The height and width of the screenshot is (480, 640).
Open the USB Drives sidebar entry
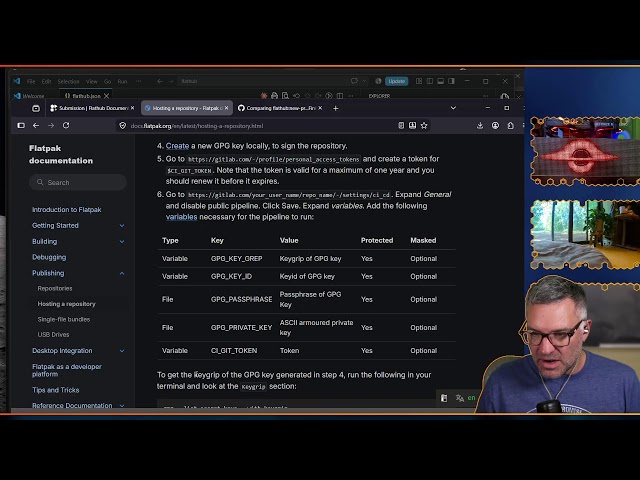pos(53,334)
